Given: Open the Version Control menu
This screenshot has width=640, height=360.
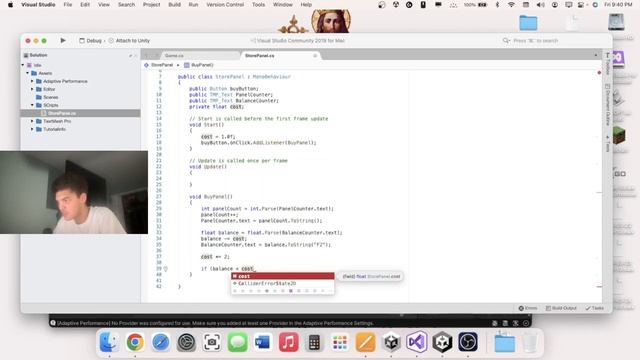Looking at the screenshot, I should click(x=225, y=4).
